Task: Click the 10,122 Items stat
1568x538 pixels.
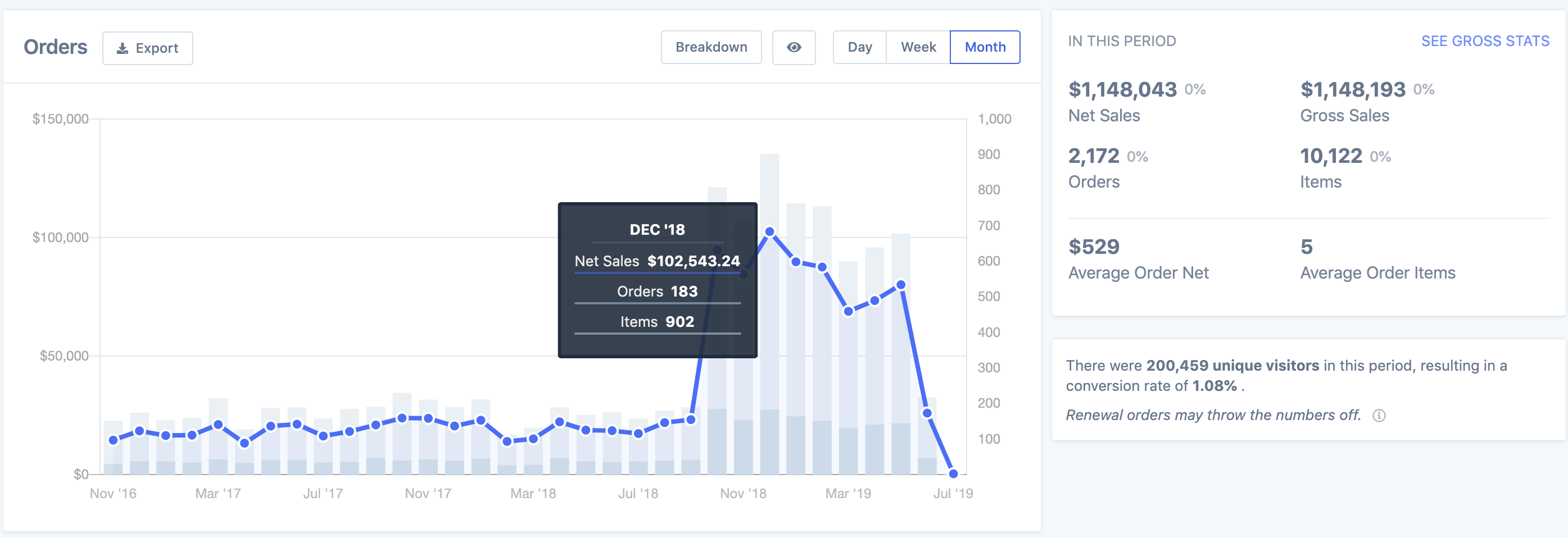Action: coord(1331,156)
